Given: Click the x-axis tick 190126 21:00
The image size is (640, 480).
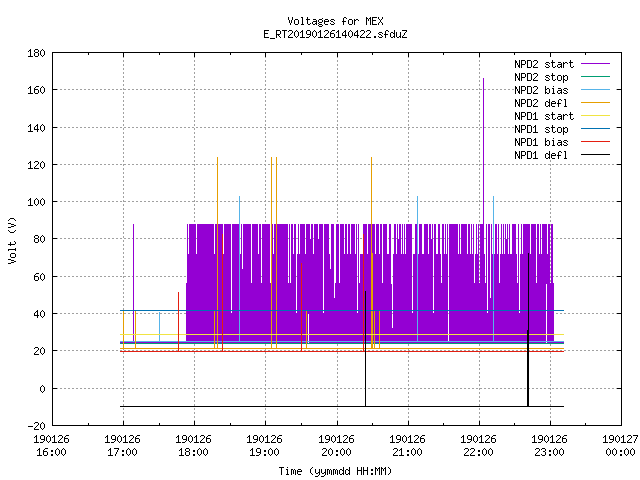Looking at the screenshot, I should tap(407, 446).
